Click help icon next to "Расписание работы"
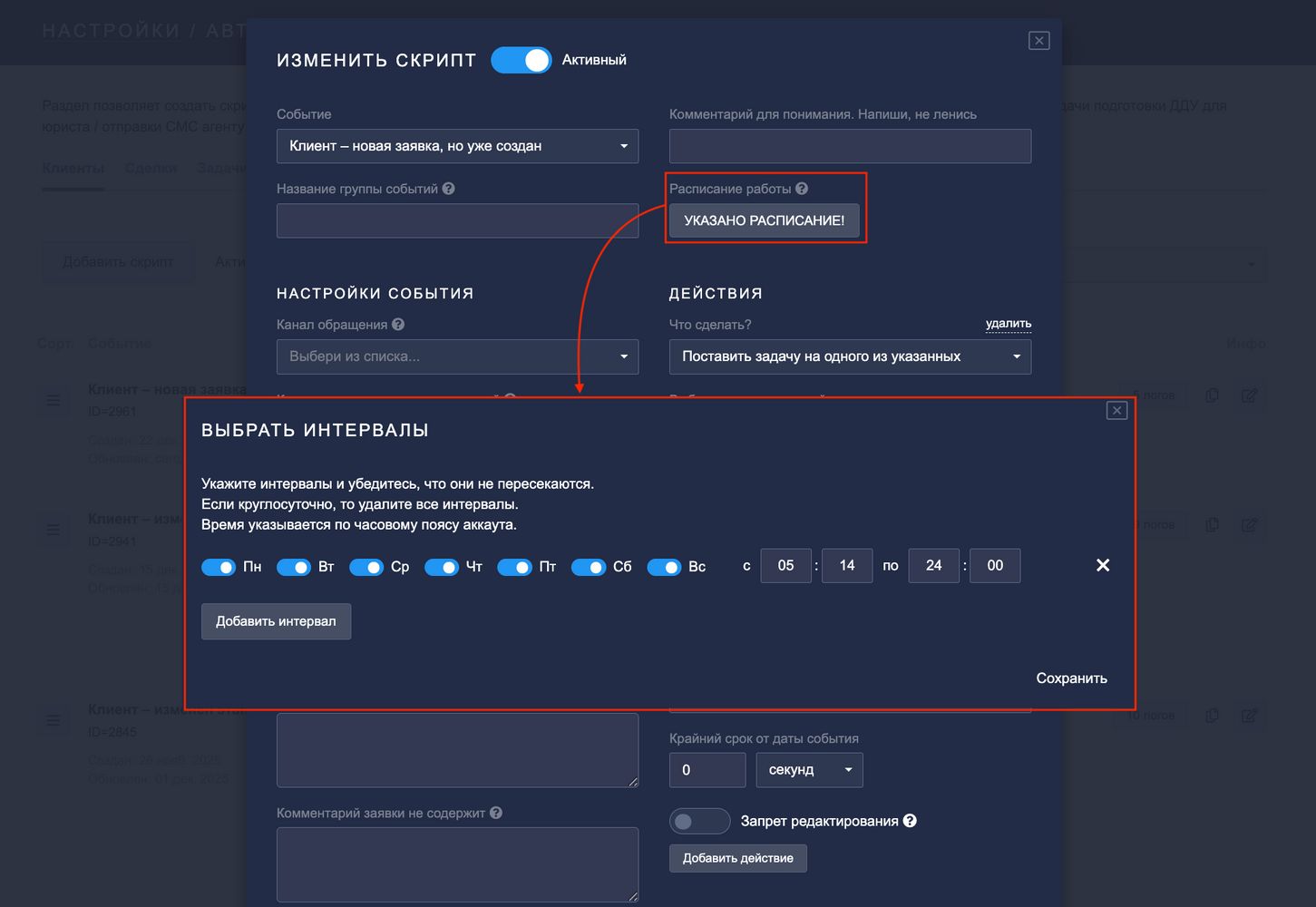 coord(802,189)
